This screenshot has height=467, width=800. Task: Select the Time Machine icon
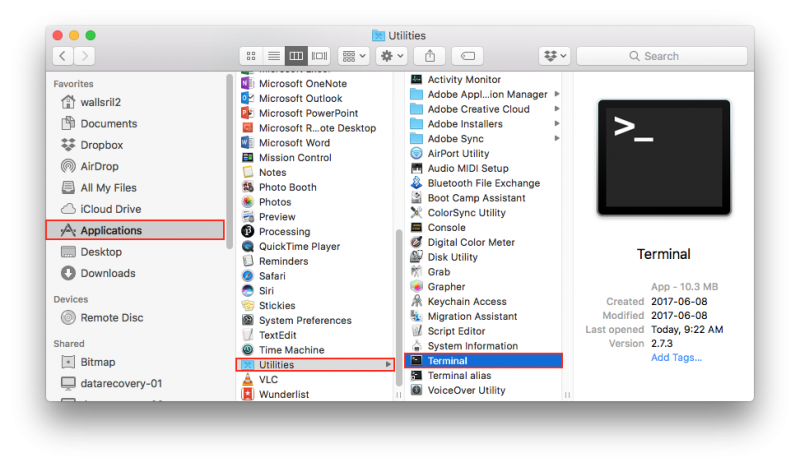(247, 350)
